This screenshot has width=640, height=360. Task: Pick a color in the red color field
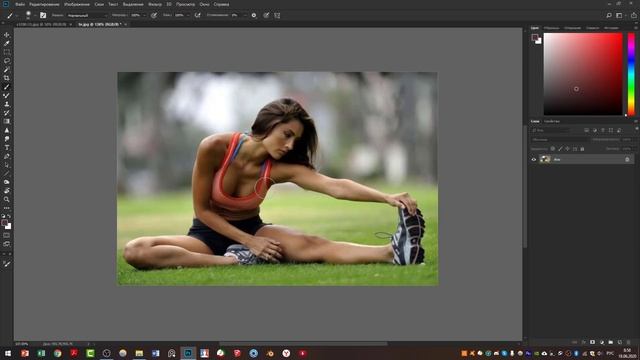click(583, 74)
